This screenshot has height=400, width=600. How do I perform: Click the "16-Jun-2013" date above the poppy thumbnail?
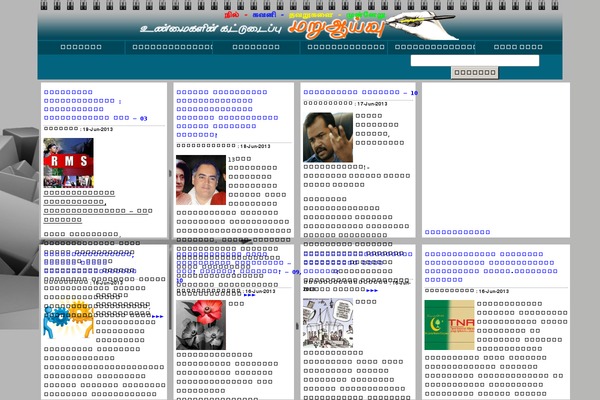point(260,291)
